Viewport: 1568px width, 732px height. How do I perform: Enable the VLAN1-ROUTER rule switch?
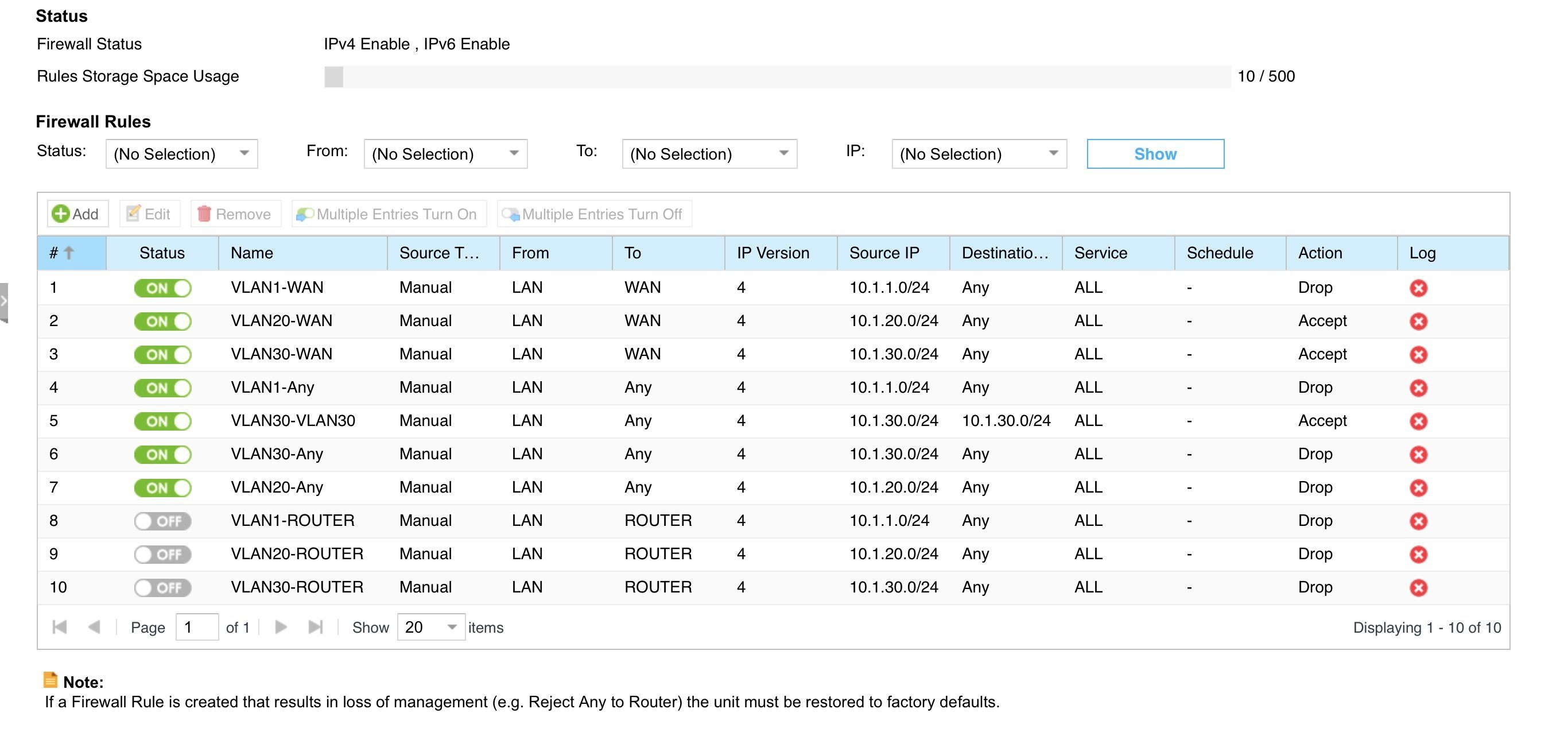[x=162, y=521]
